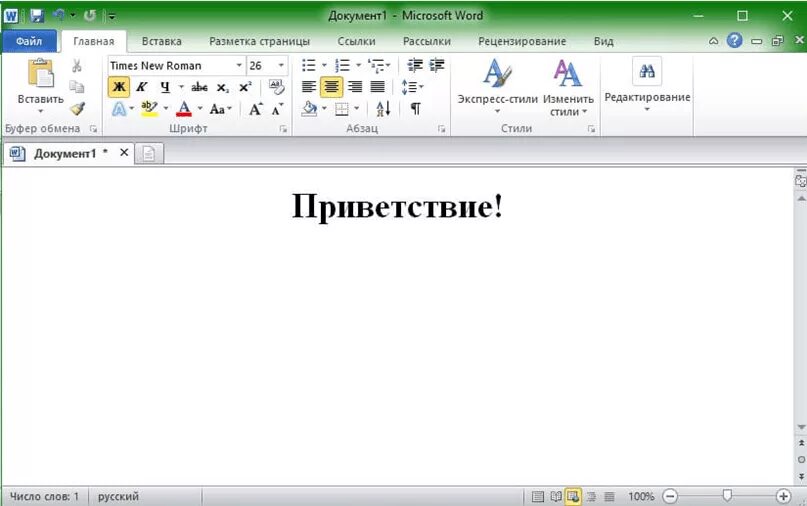
Task: Apply yellow text highlight color
Action: [x=149, y=109]
